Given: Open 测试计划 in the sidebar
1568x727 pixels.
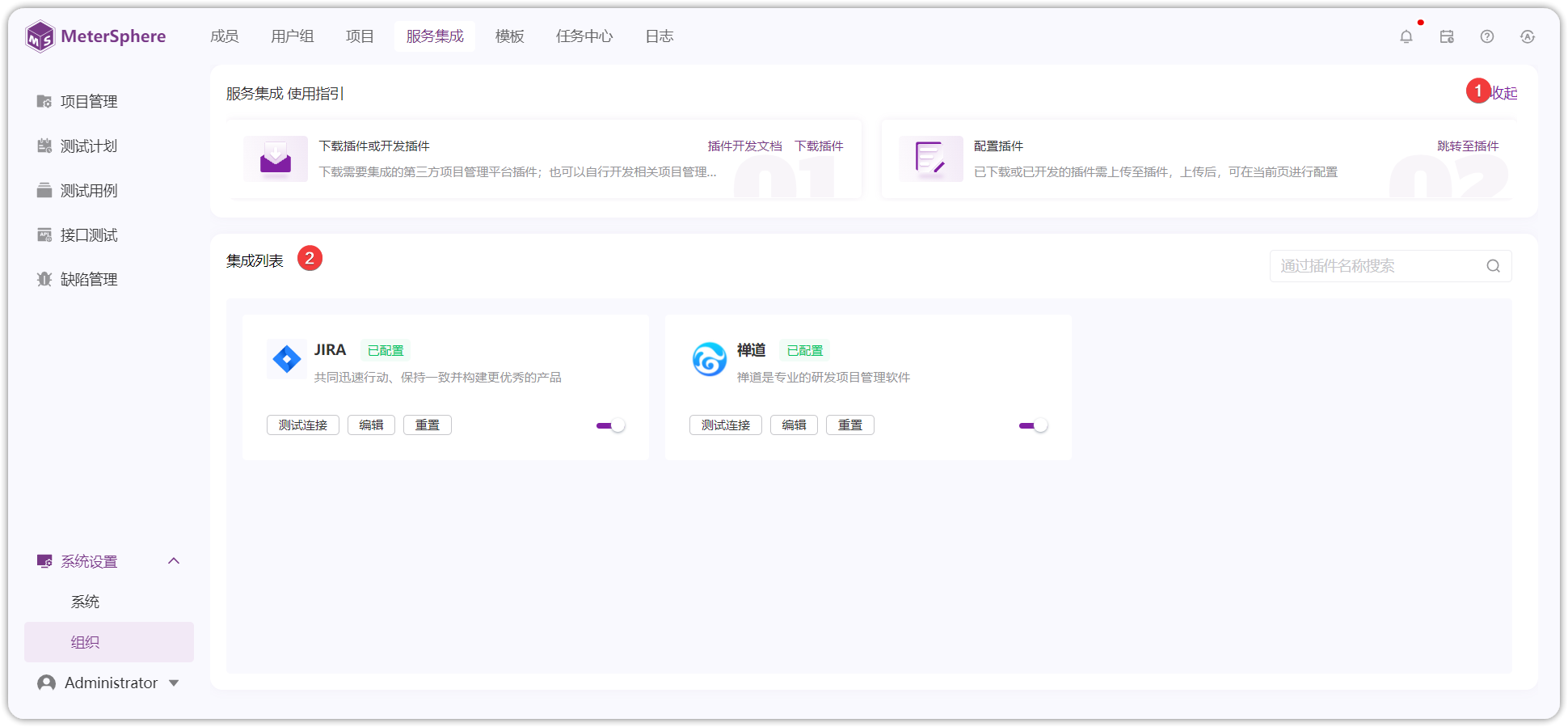Looking at the screenshot, I should (x=89, y=146).
